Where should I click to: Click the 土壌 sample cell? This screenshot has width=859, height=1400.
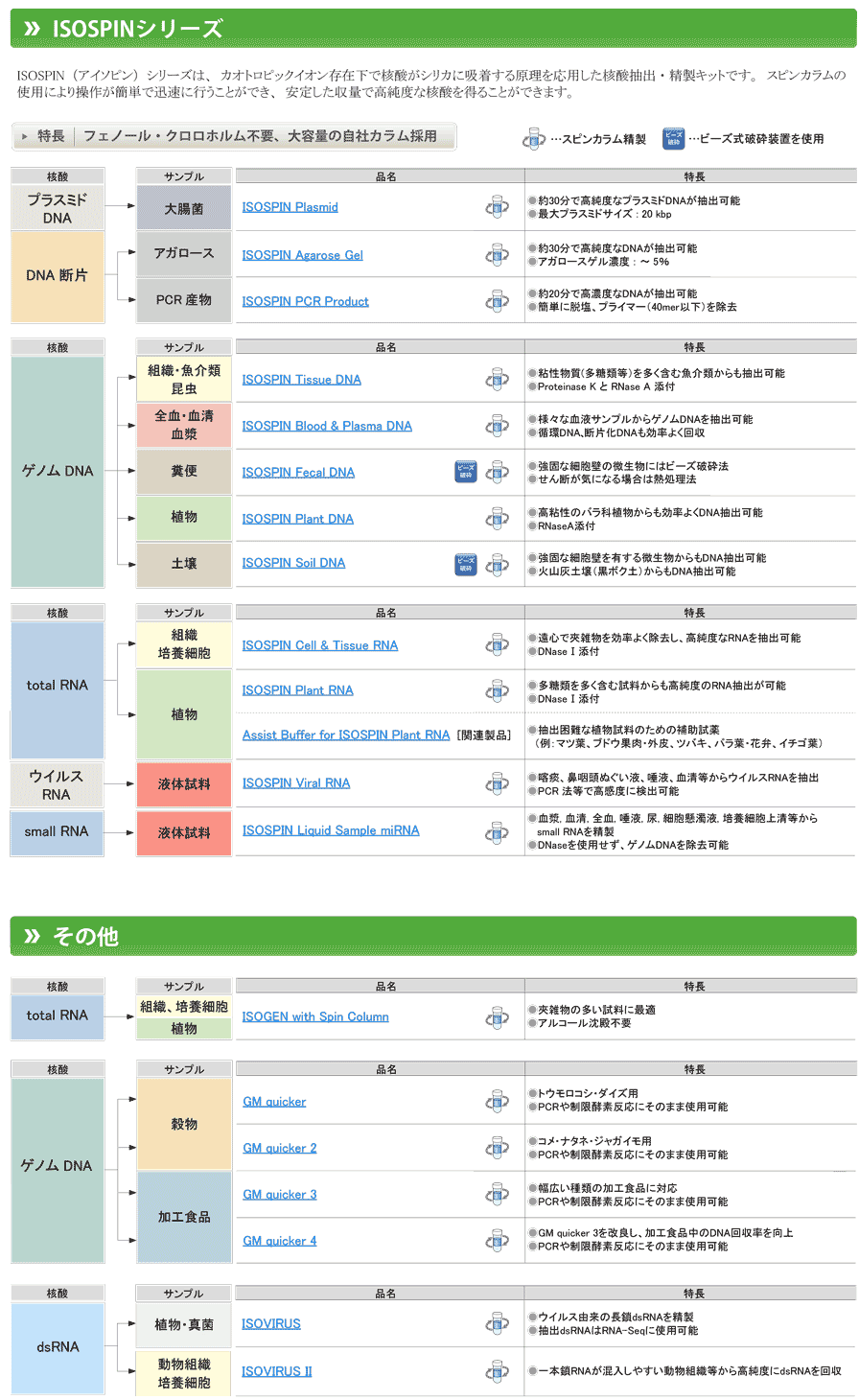point(184,564)
